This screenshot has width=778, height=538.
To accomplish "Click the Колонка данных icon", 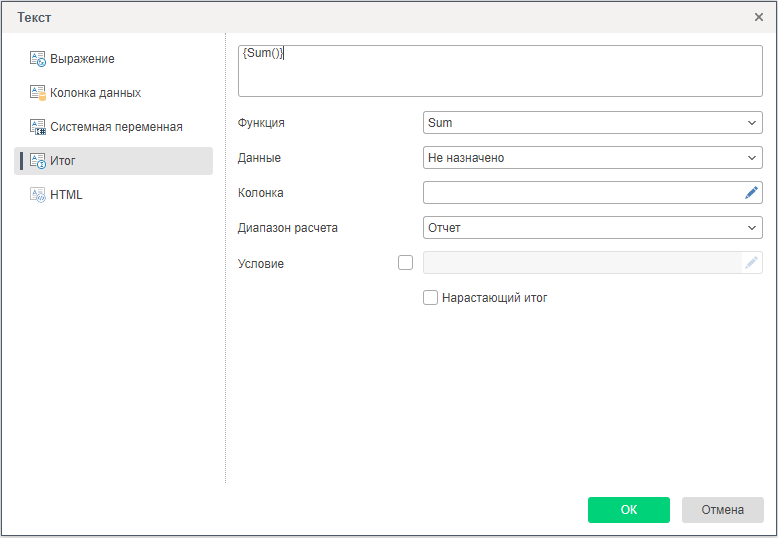I will 38,93.
